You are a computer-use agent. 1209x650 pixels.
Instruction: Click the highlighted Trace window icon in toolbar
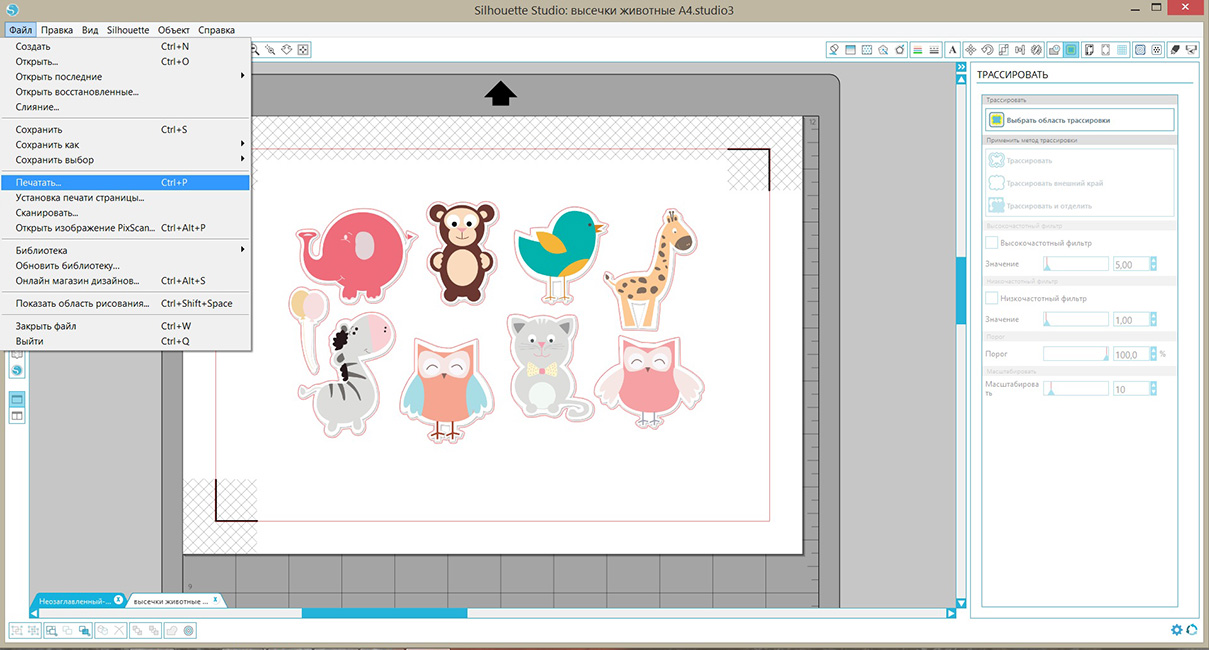click(1072, 49)
